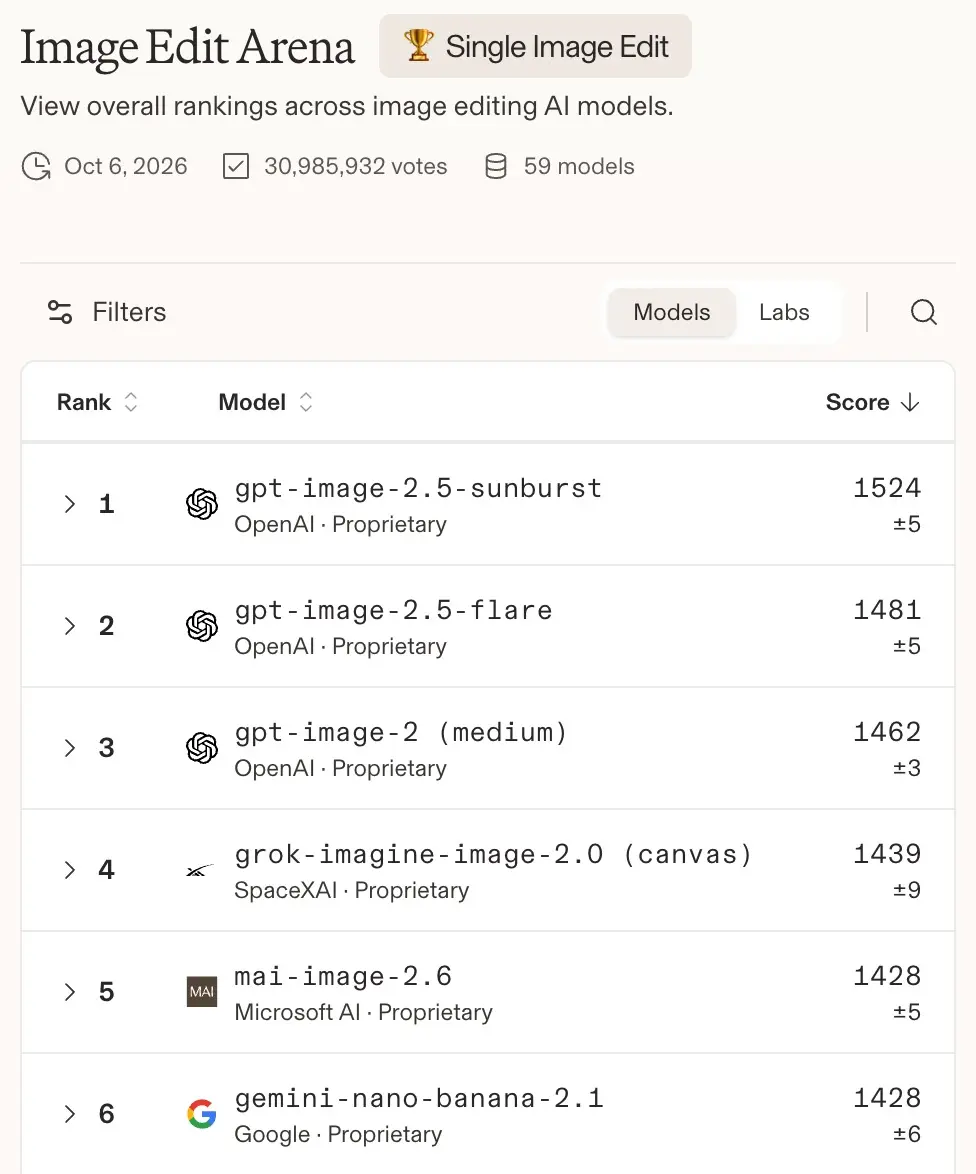Viewport: 976px width, 1174px height.
Task: Click the SpaceXAI logo next to grok-imagine-image-2.0
Action: coord(199,870)
